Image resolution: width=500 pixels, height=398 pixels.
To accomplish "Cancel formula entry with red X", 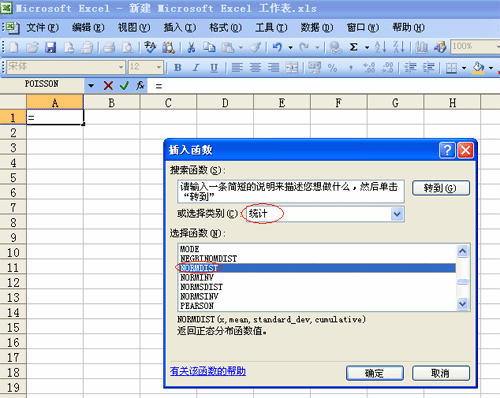I will point(108,86).
